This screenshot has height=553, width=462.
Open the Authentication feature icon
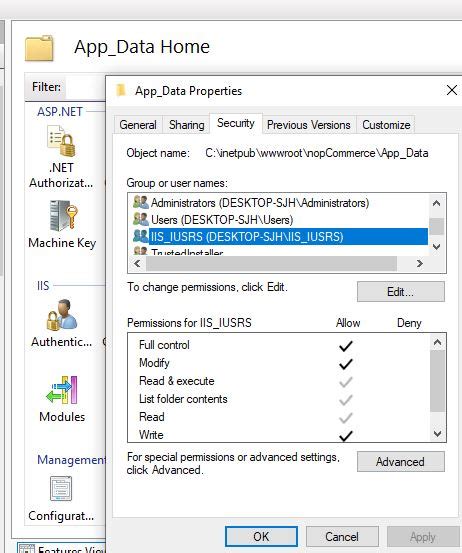tap(61, 315)
